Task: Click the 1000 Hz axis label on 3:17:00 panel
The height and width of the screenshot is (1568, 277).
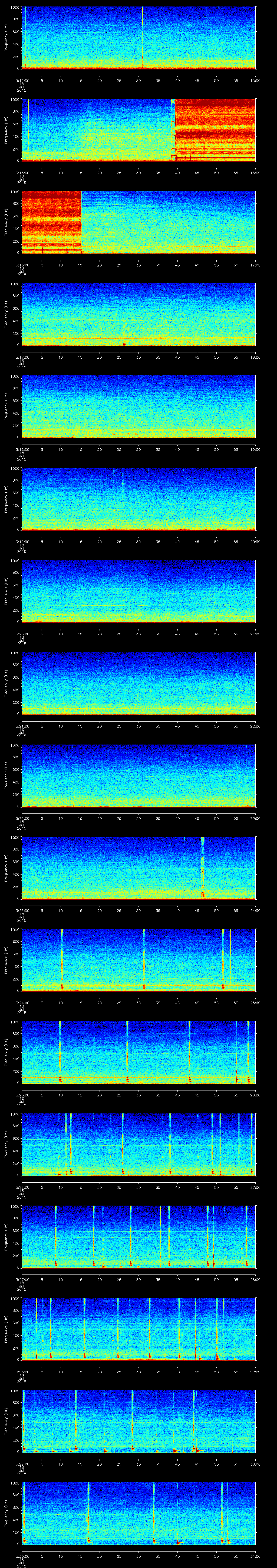Action: point(15,284)
